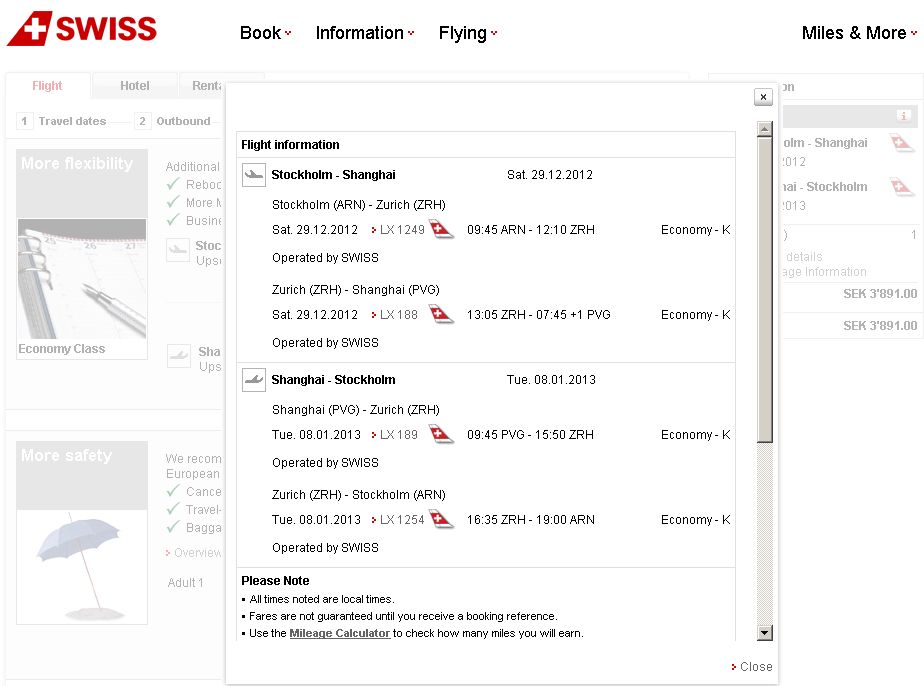Image resolution: width=924 pixels, height=686 pixels.
Task: Click the Close link at dialog bottom
Action: 752,667
